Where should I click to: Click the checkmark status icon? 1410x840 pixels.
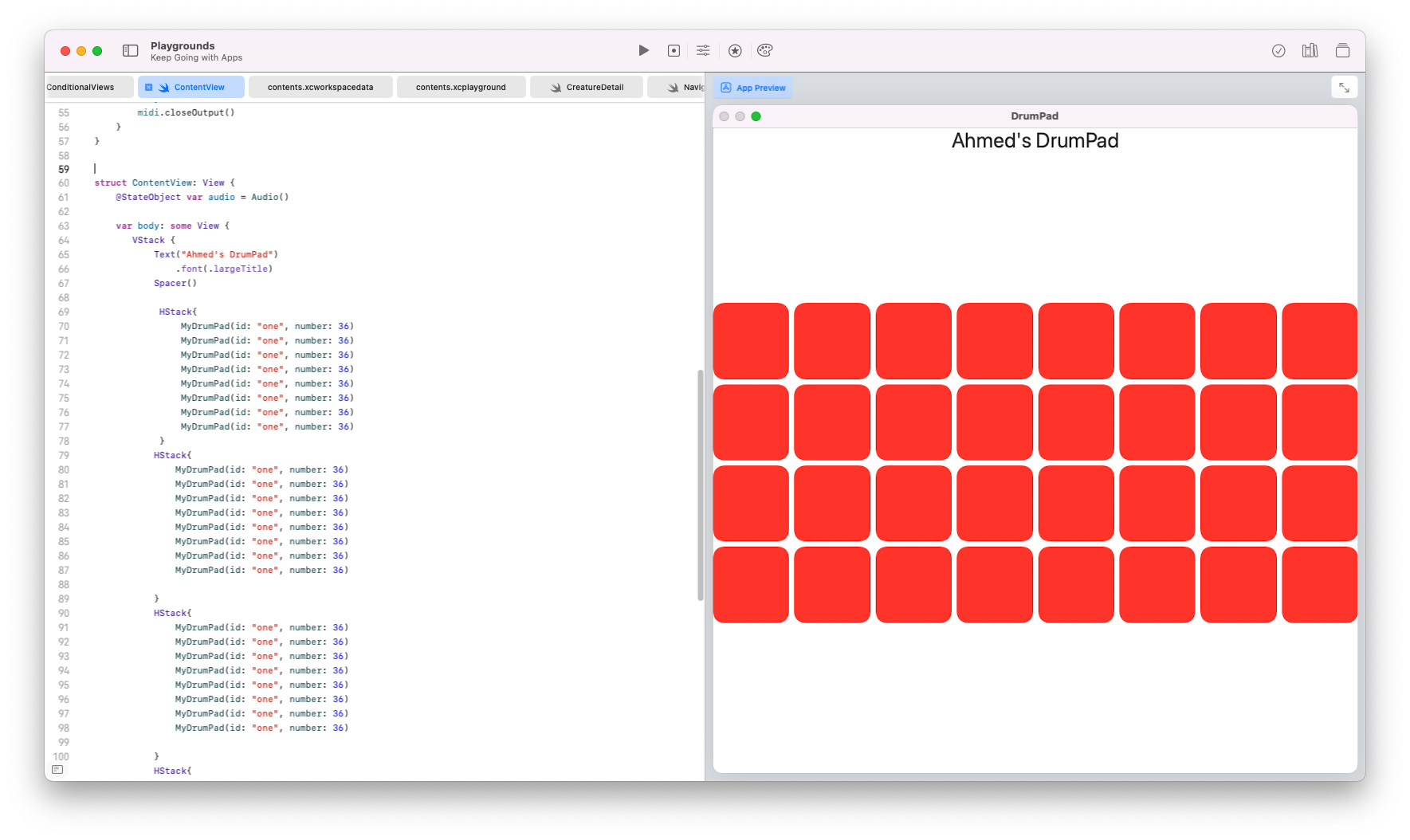tap(1278, 50)
